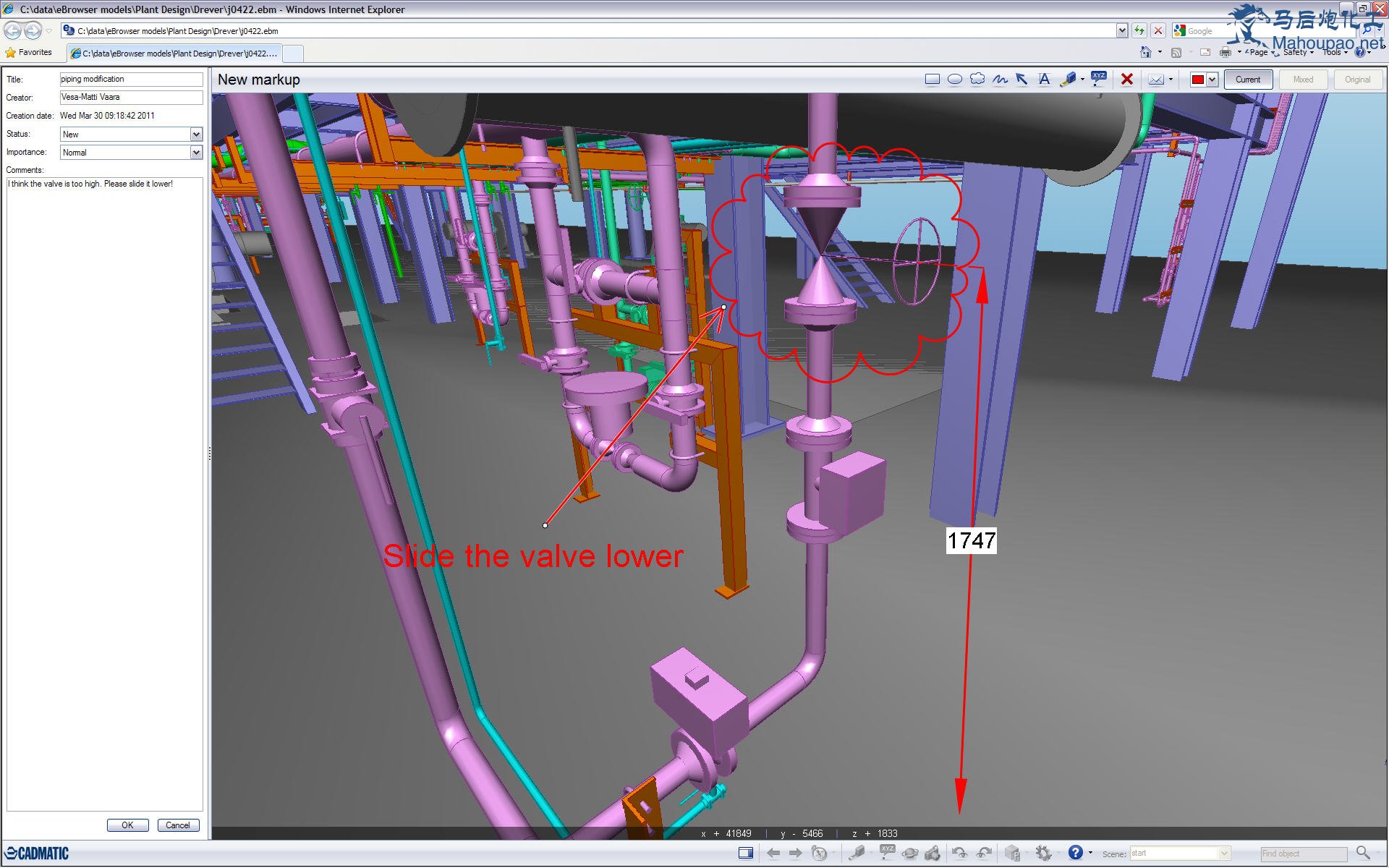Click the send markup envelope icon
The height and width of the screenshot is (868, 1389).
pyautogui.click(x=1156, y=80)
